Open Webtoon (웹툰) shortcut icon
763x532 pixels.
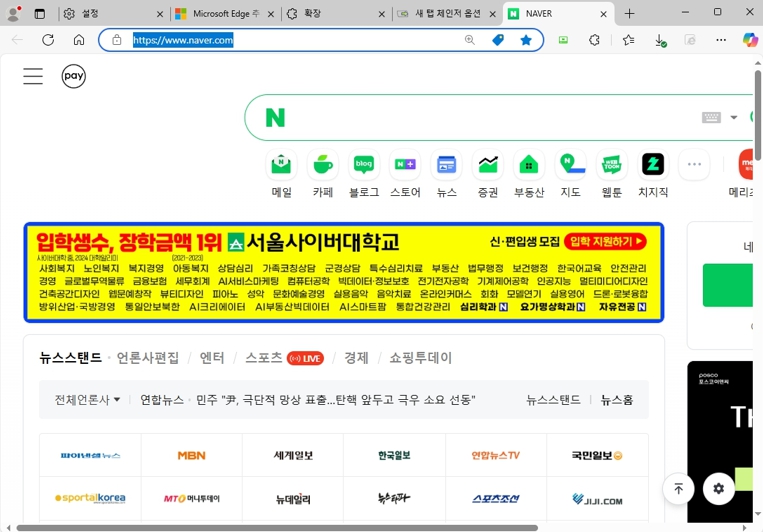tap(612, 165)
